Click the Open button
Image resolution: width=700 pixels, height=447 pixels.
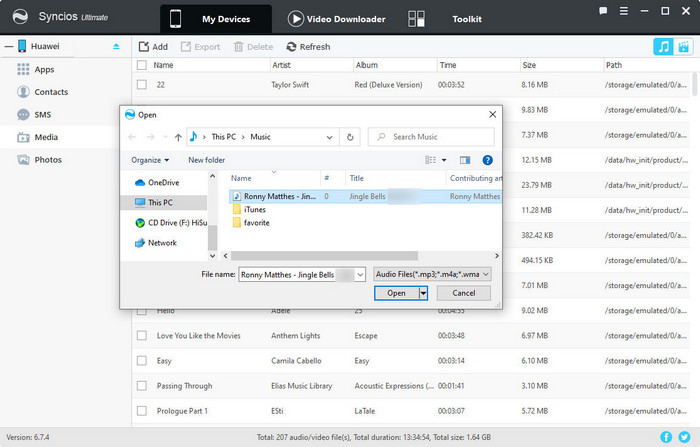pos(396,293)
